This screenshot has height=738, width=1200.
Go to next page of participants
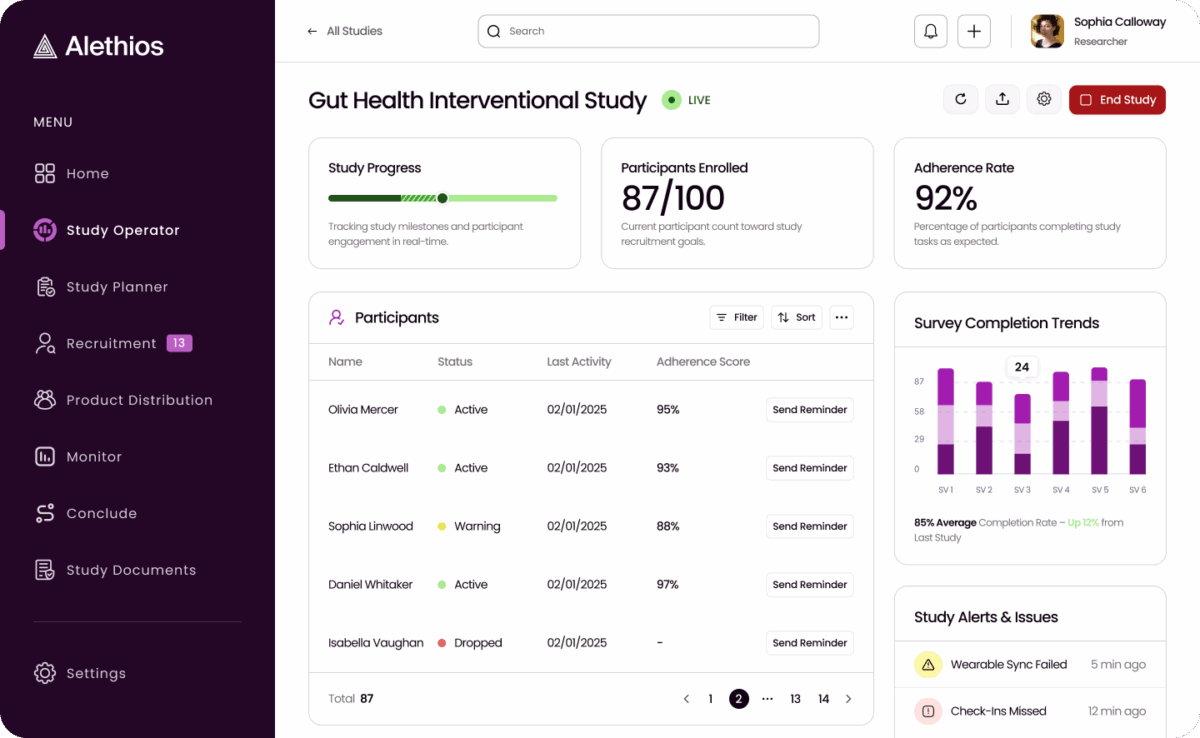click(x=849, y=699)
